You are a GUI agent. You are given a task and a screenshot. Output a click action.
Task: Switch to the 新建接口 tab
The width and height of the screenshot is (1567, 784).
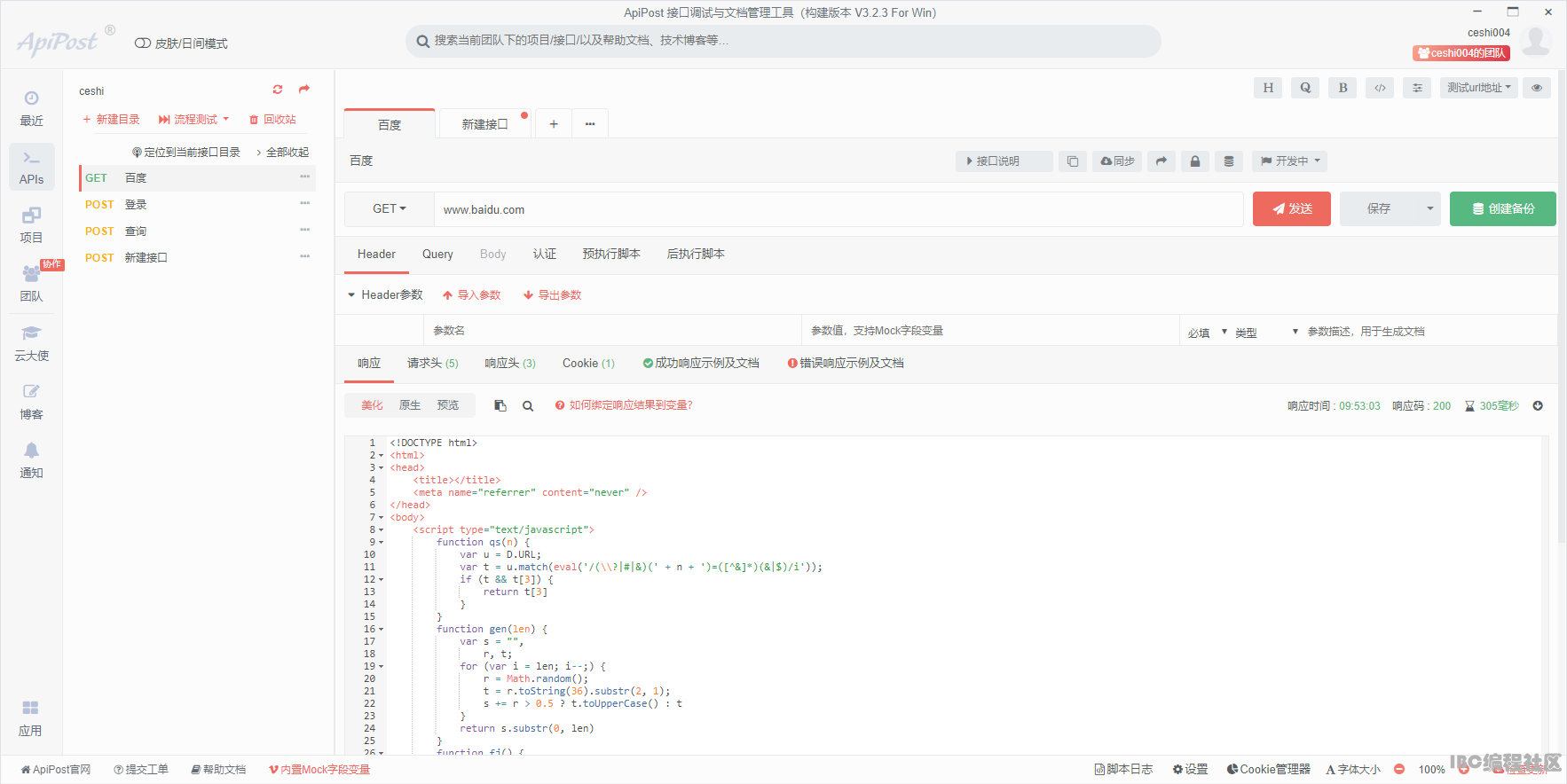[484, 124]
